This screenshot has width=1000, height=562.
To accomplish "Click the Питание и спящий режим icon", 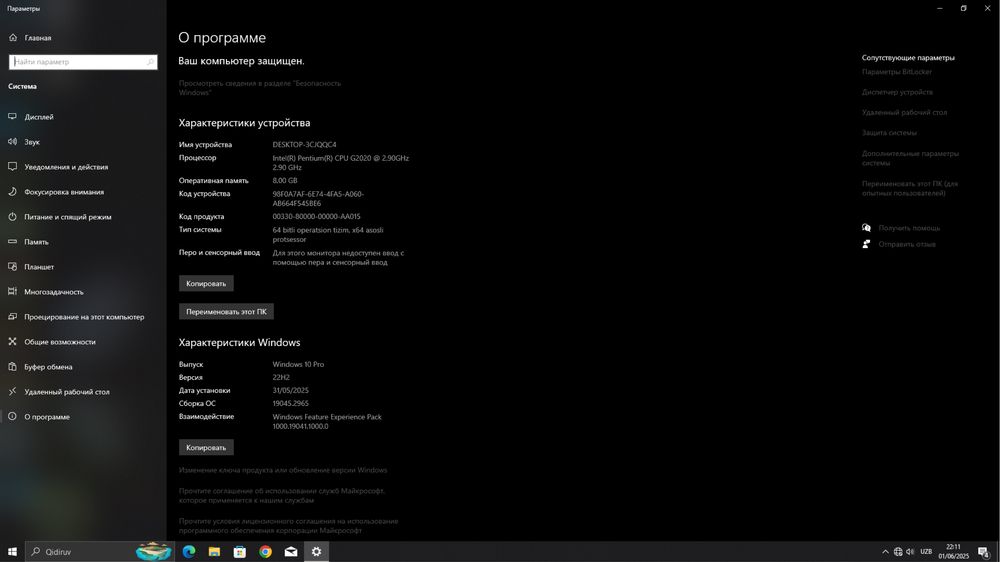I will tap(12, 217).
